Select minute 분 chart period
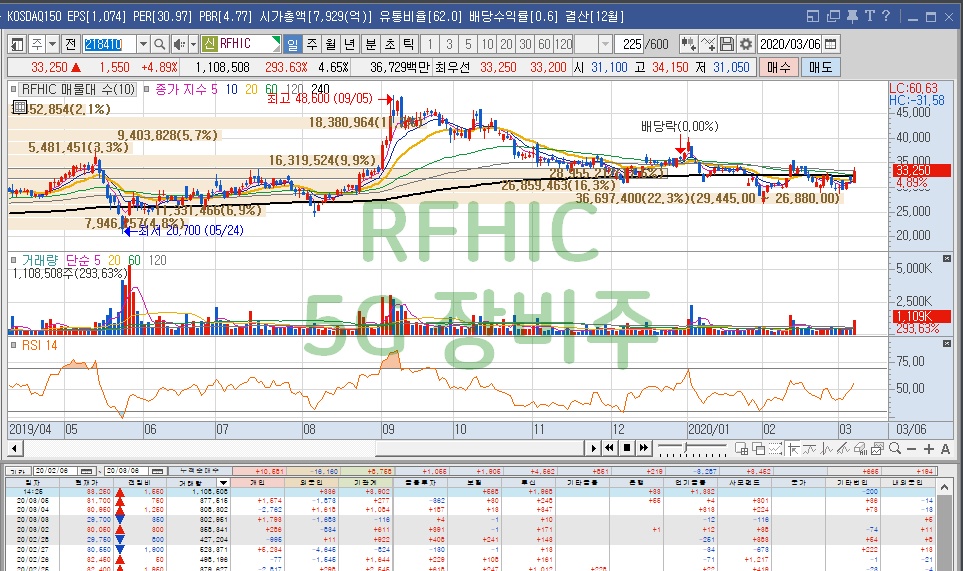The image size is (963, 571). click(371, 44)
